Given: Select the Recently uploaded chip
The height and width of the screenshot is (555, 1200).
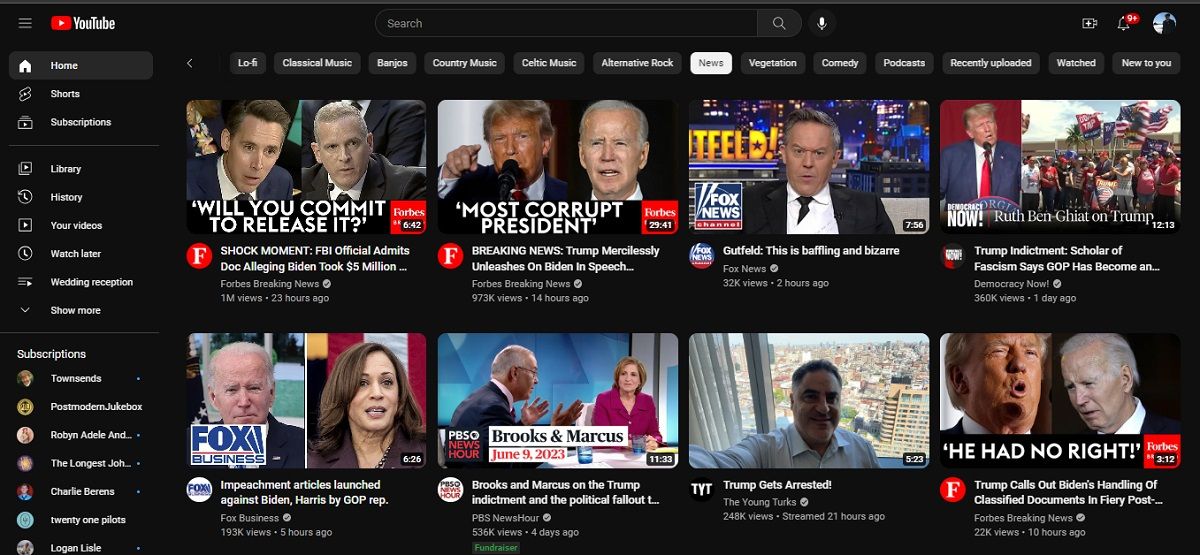Looking at the screenshot, I should pos(990,63).
